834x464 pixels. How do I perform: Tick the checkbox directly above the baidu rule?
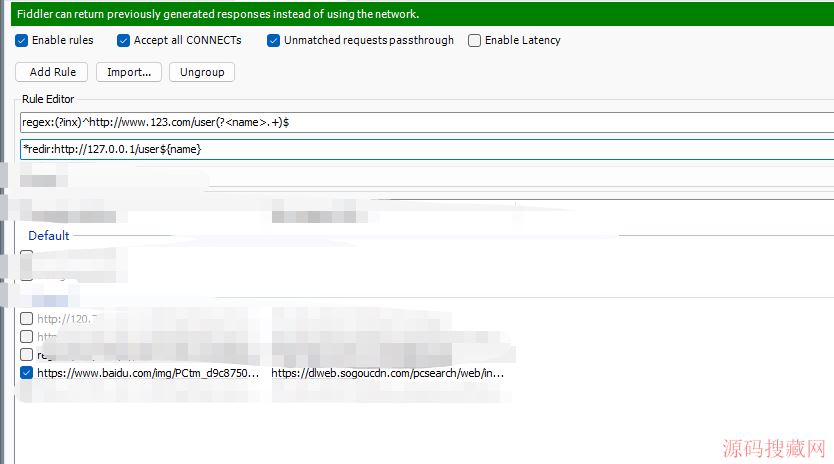coord(27,355)
